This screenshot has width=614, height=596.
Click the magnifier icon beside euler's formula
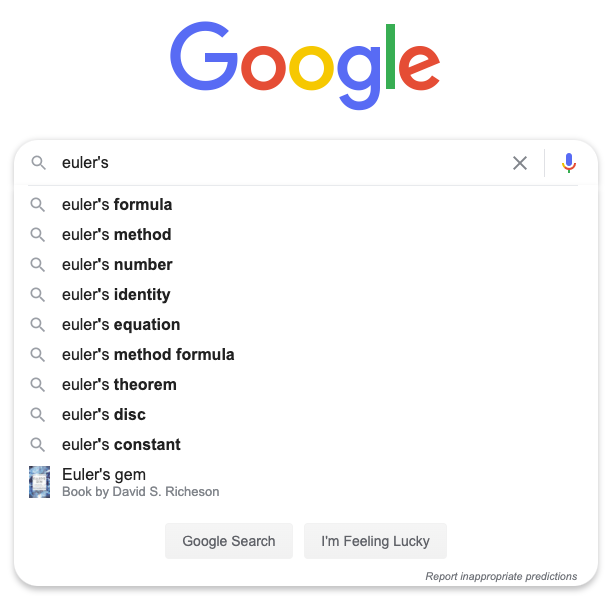(x=38, y=204)
